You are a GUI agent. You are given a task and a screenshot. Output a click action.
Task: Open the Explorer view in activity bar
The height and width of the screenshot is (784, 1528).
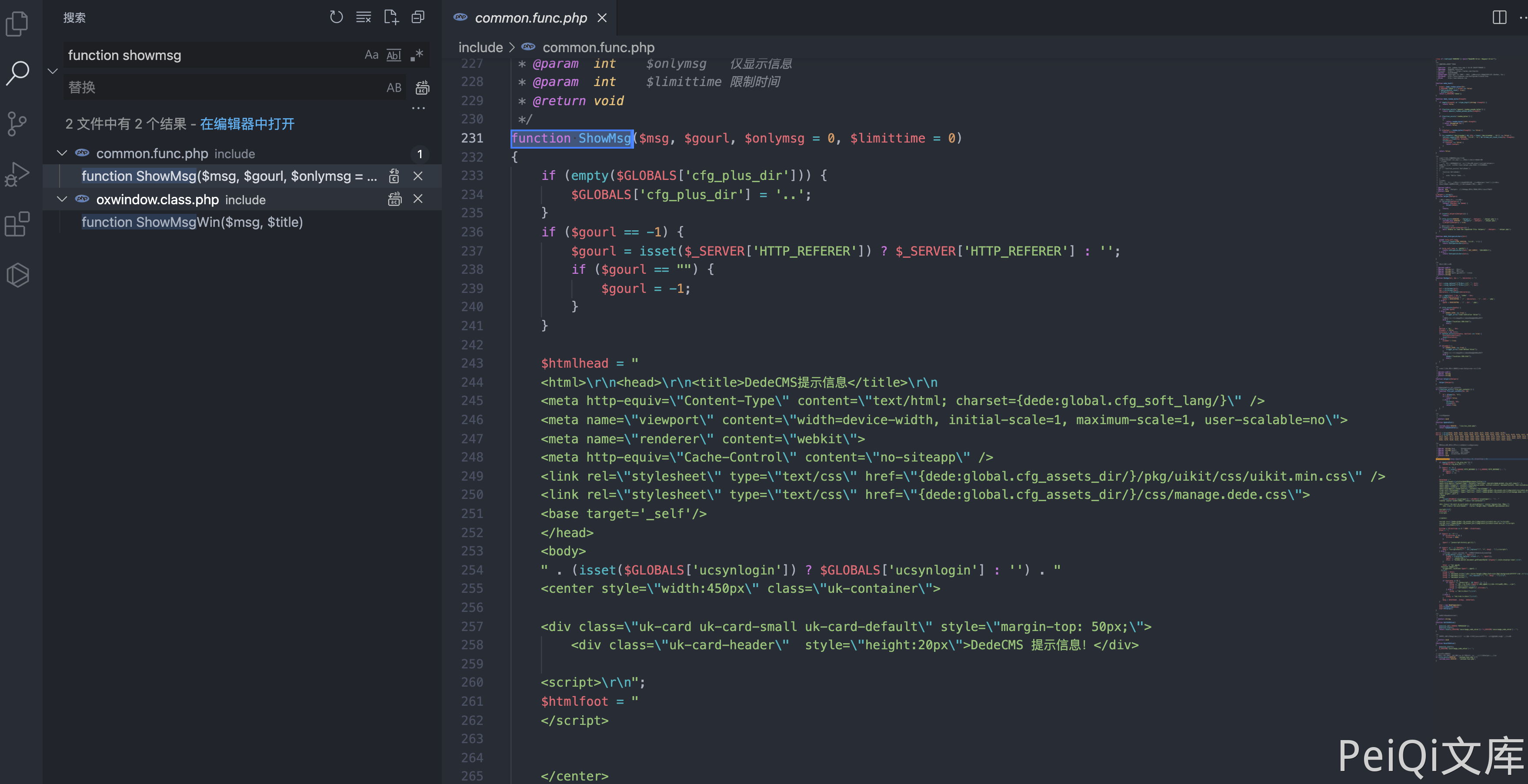[x=17, y=24]
